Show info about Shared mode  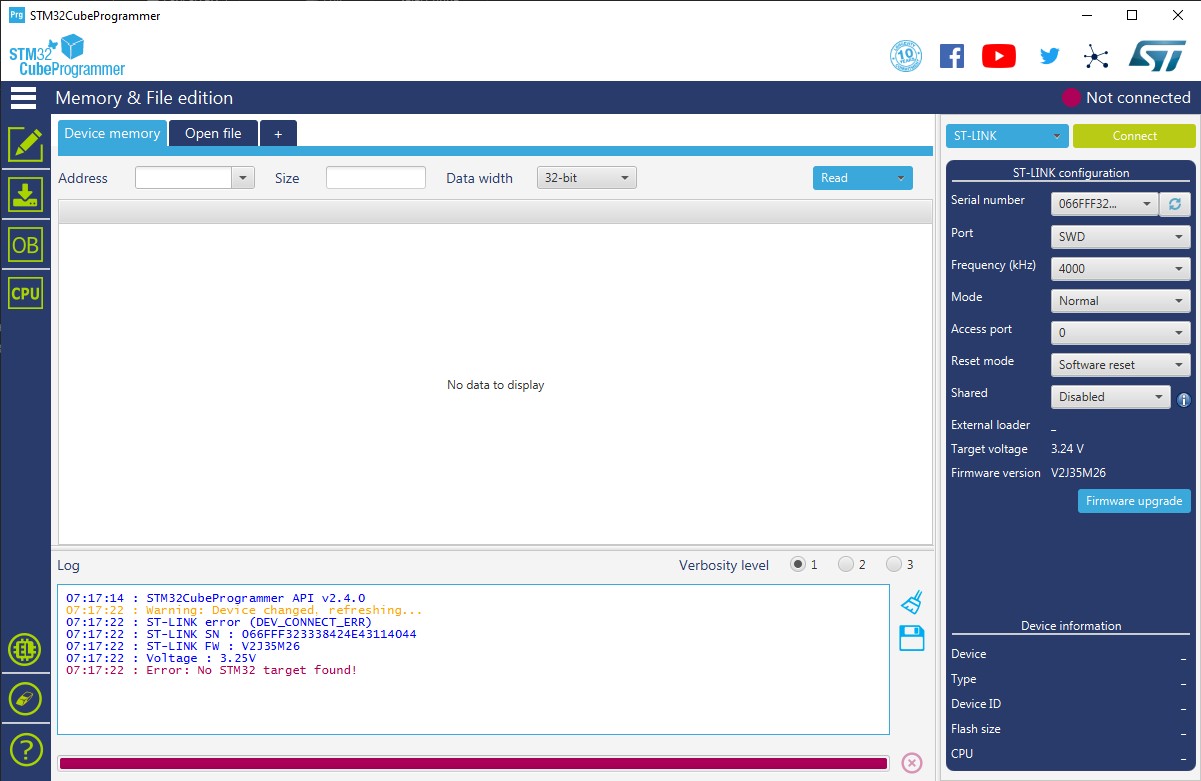point(1184,399)
